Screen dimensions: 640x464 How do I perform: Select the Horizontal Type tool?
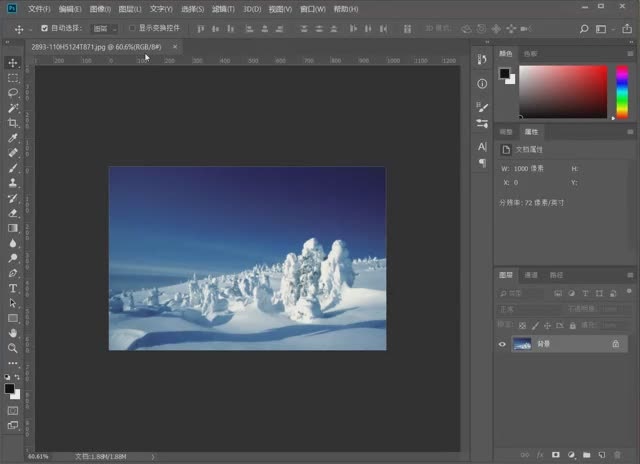coord(13,288)
